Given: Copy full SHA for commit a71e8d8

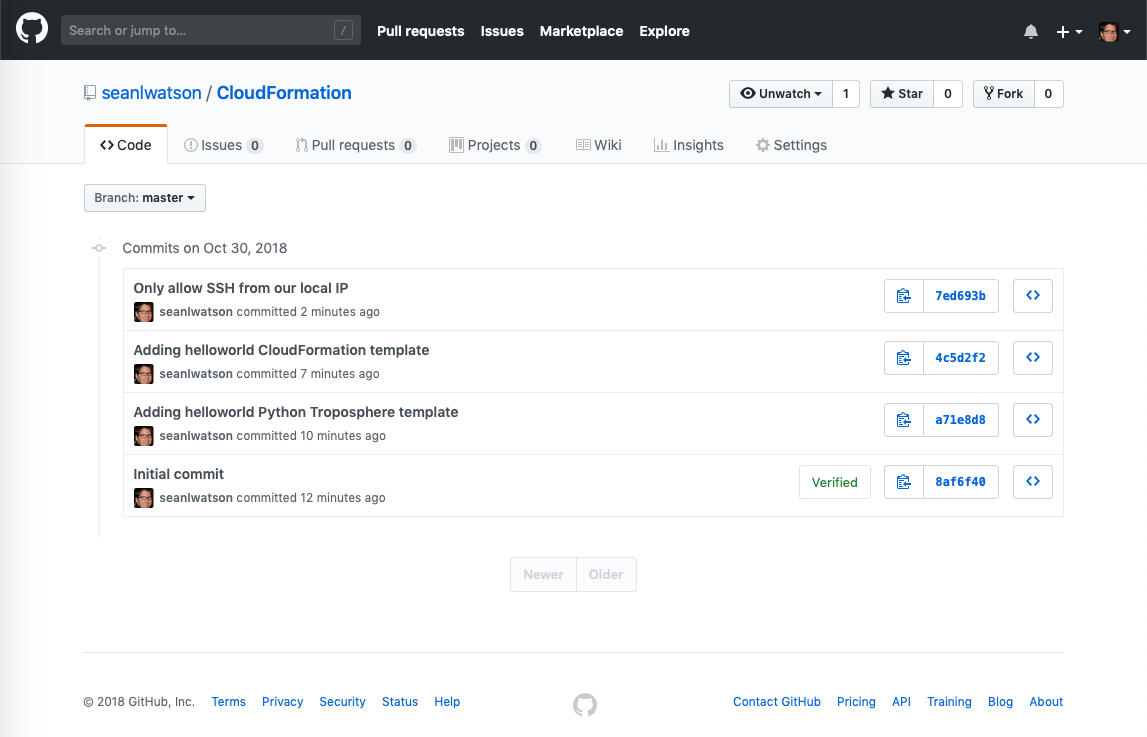Looking at the screenshot, I should point(903,420).
